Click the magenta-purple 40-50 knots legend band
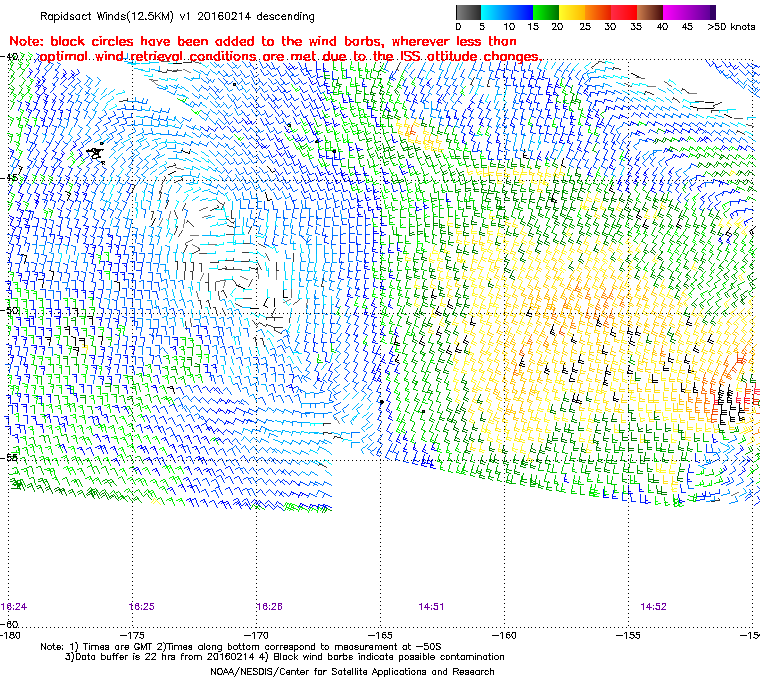This screenshot has height=688, width=760. pos(689,12)
